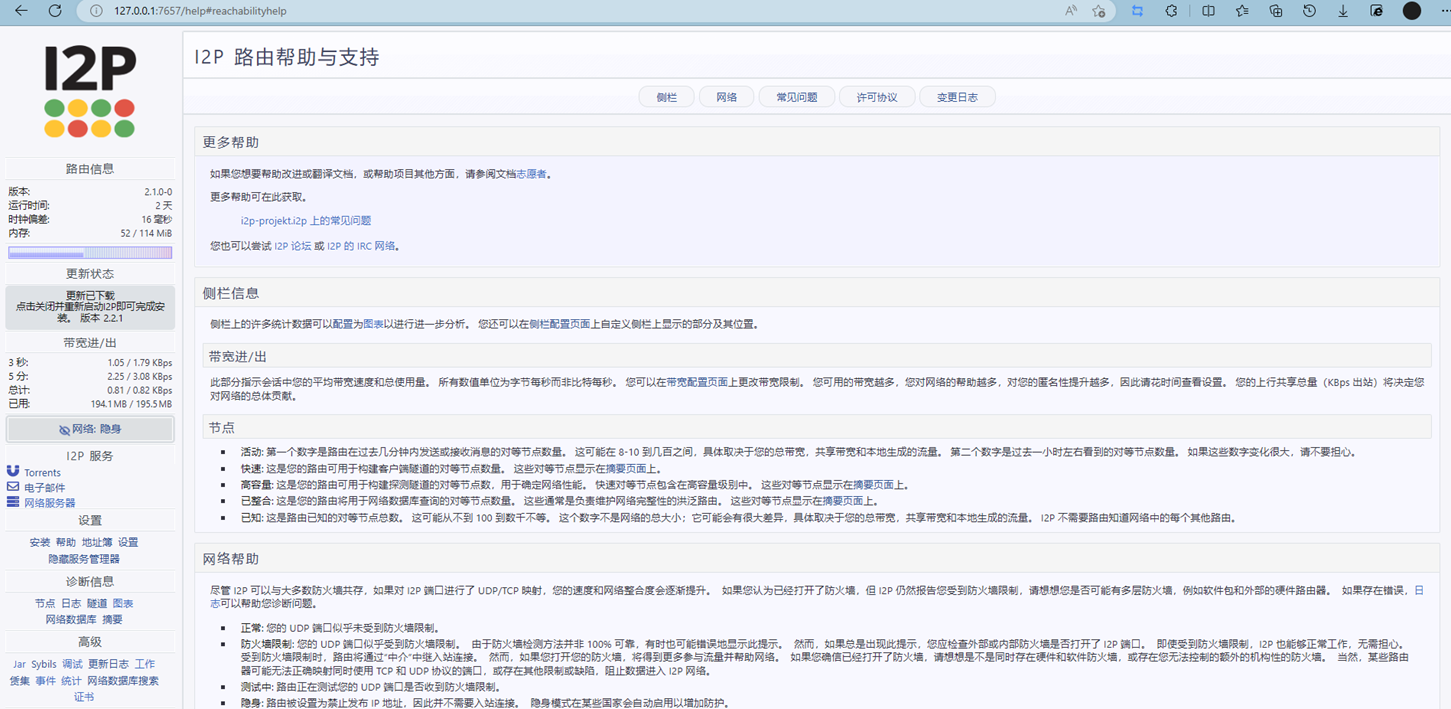Open the 网络数据库搜索 advanced link
This screenshot has height=709, width=1451.
pyautogui.click(x=123, y=681)
